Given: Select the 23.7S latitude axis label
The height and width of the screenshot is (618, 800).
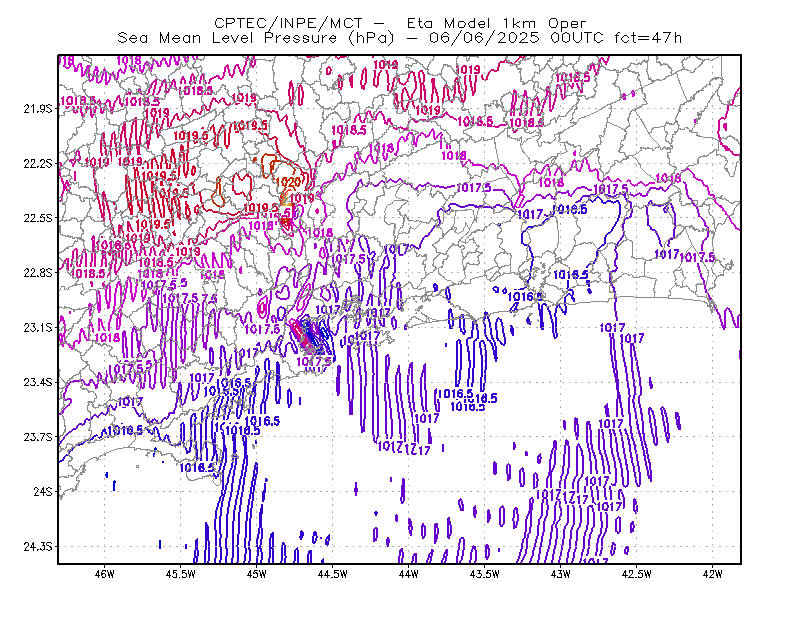Looking at the screenshot, I should 38,437.
